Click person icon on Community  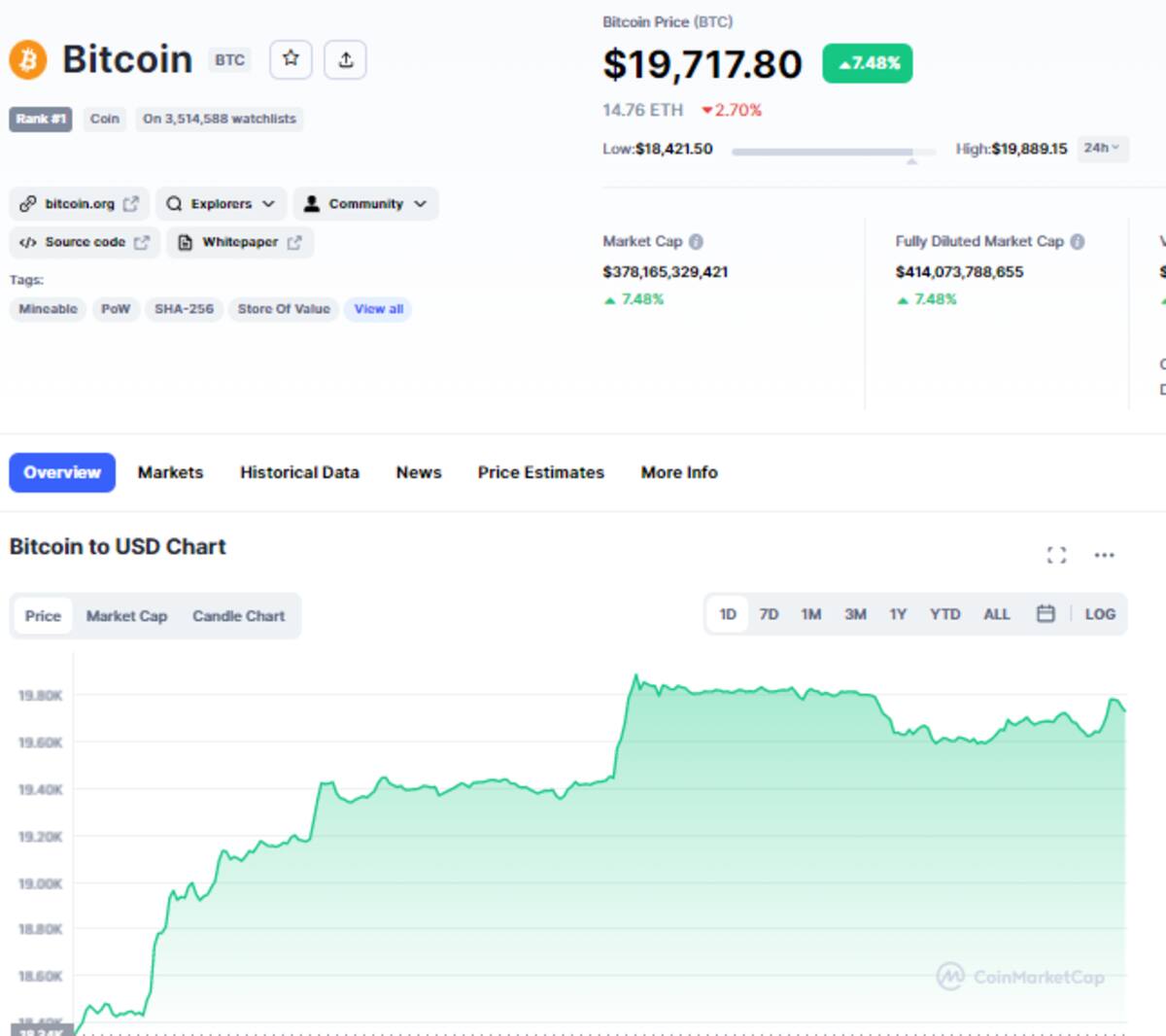tap(311, 203)
